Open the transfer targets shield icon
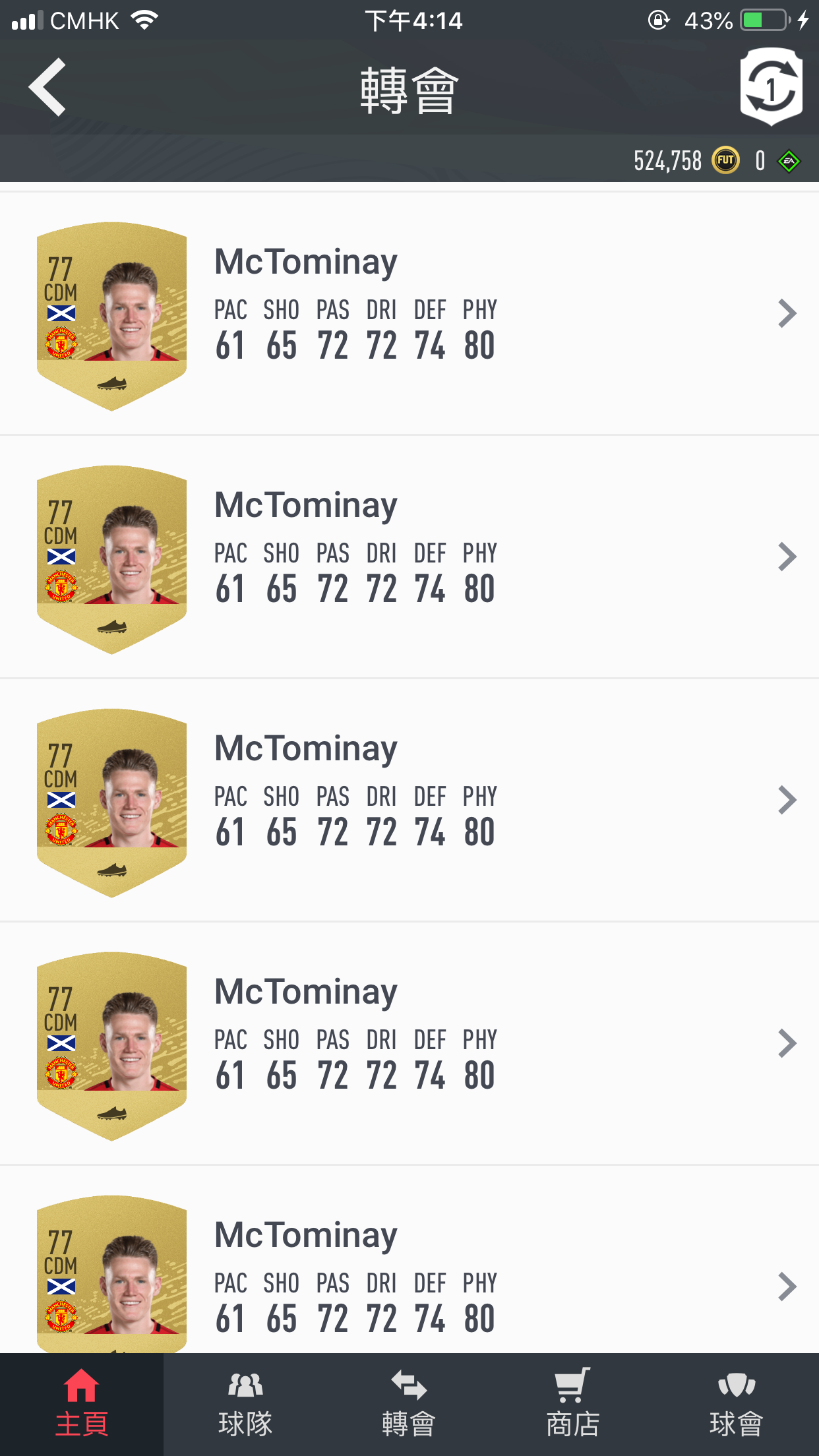 (x=771, y=86)
